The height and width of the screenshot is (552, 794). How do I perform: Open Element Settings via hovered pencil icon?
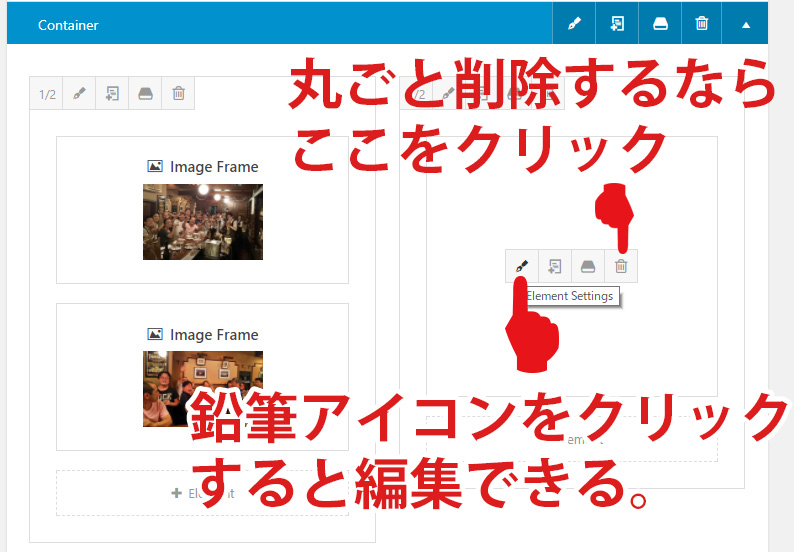[521, 266]
